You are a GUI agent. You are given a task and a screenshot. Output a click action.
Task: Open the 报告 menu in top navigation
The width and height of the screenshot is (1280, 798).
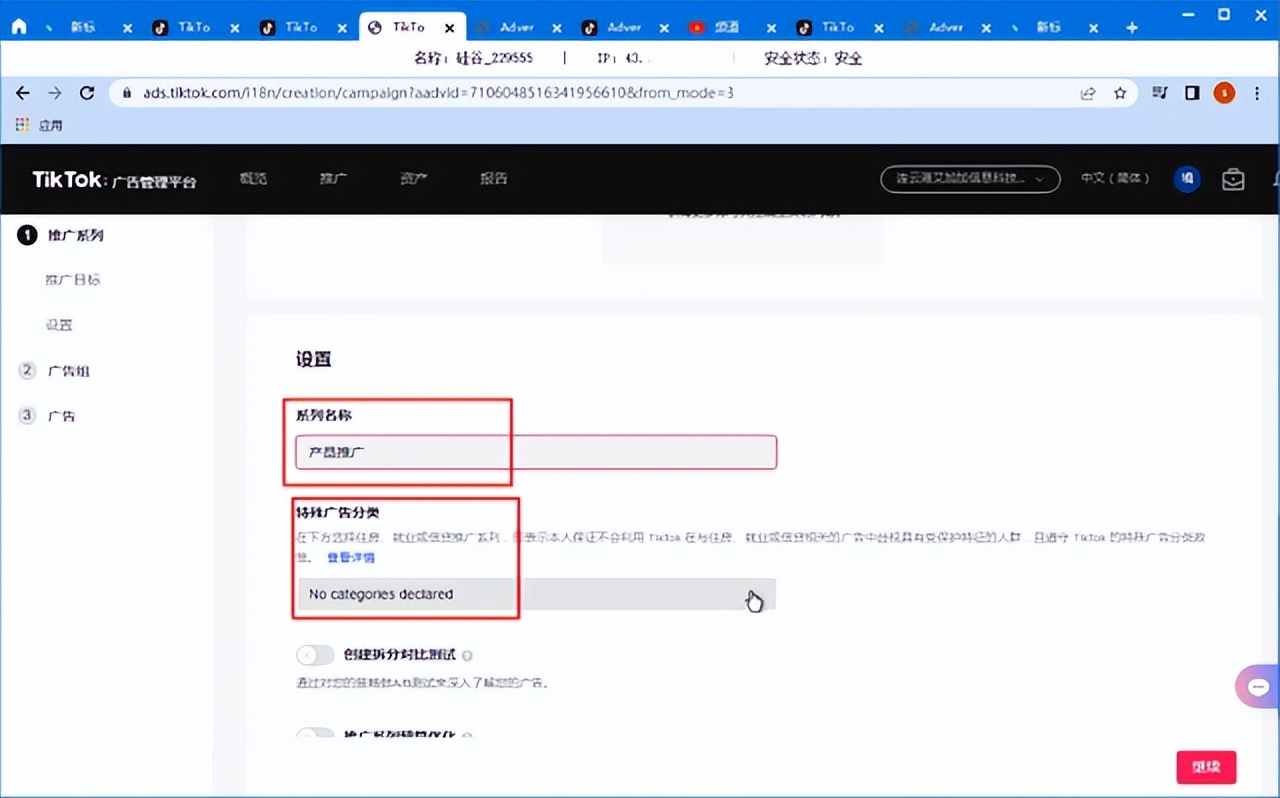click(493, 179)
